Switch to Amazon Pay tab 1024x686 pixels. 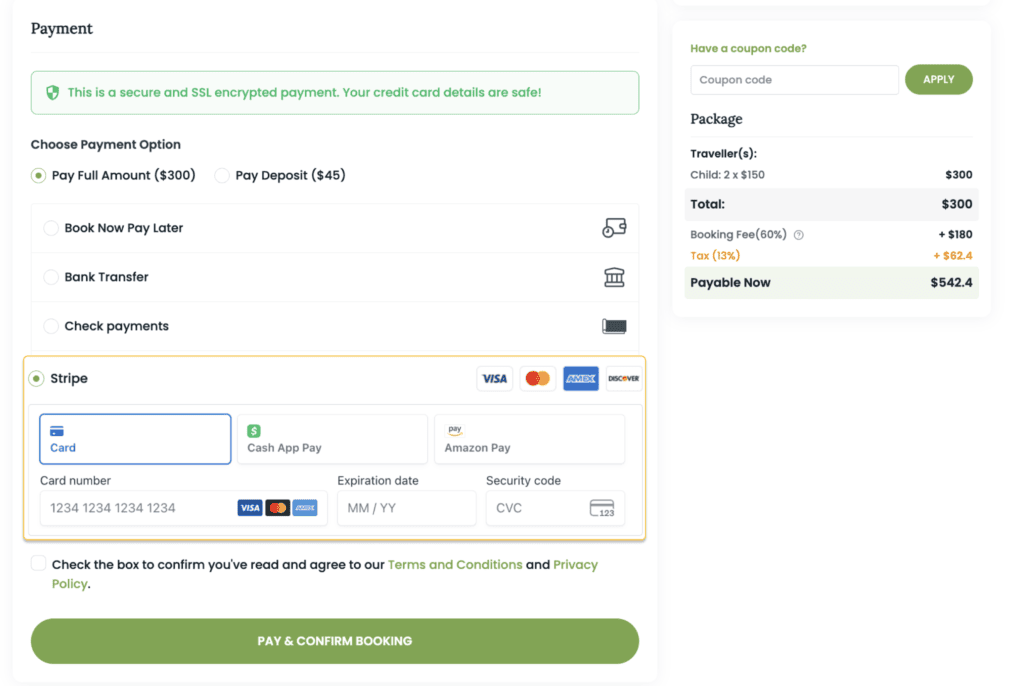[x=529, y=439]
